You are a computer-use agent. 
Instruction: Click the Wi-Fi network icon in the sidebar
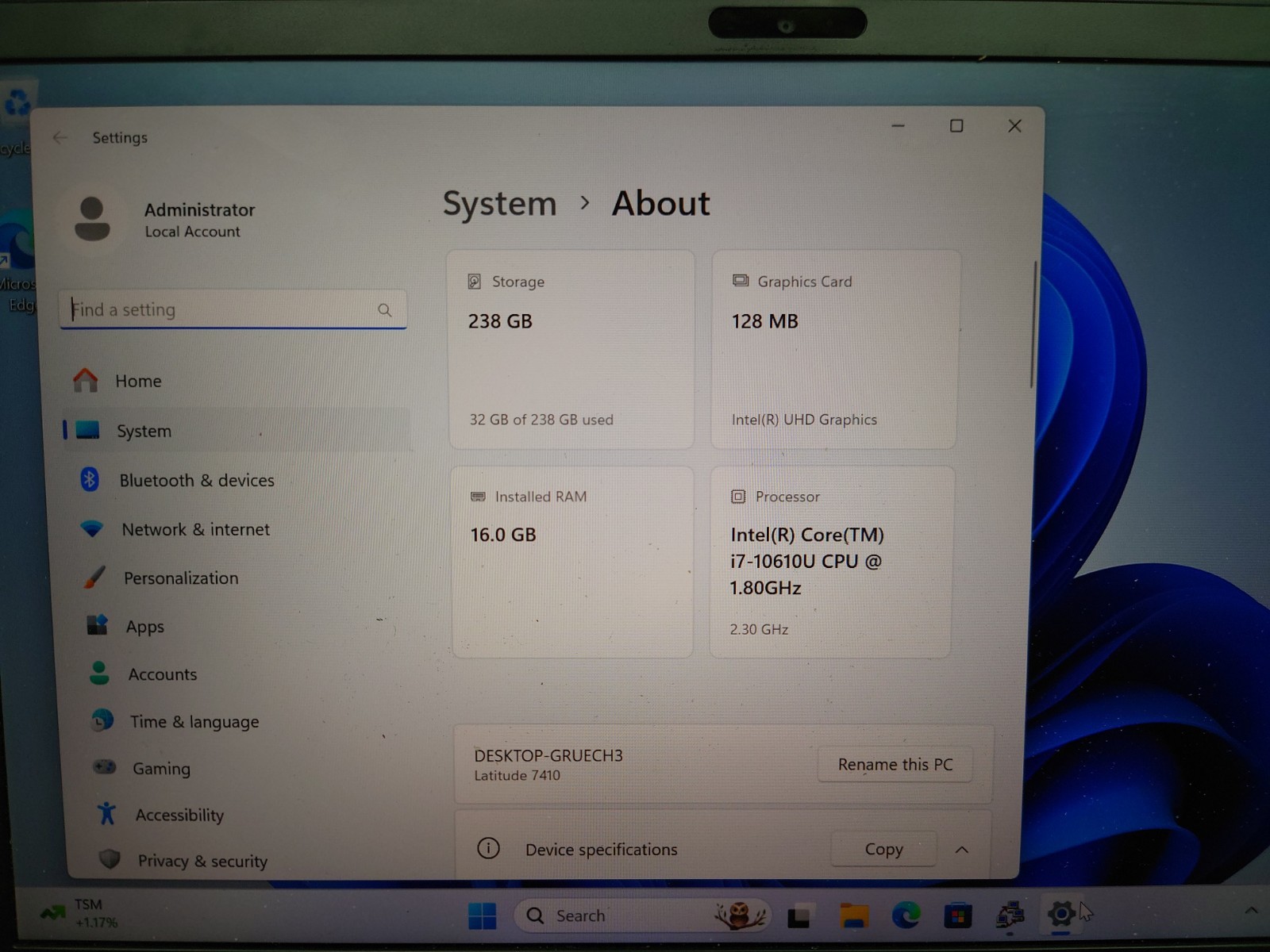92,528
